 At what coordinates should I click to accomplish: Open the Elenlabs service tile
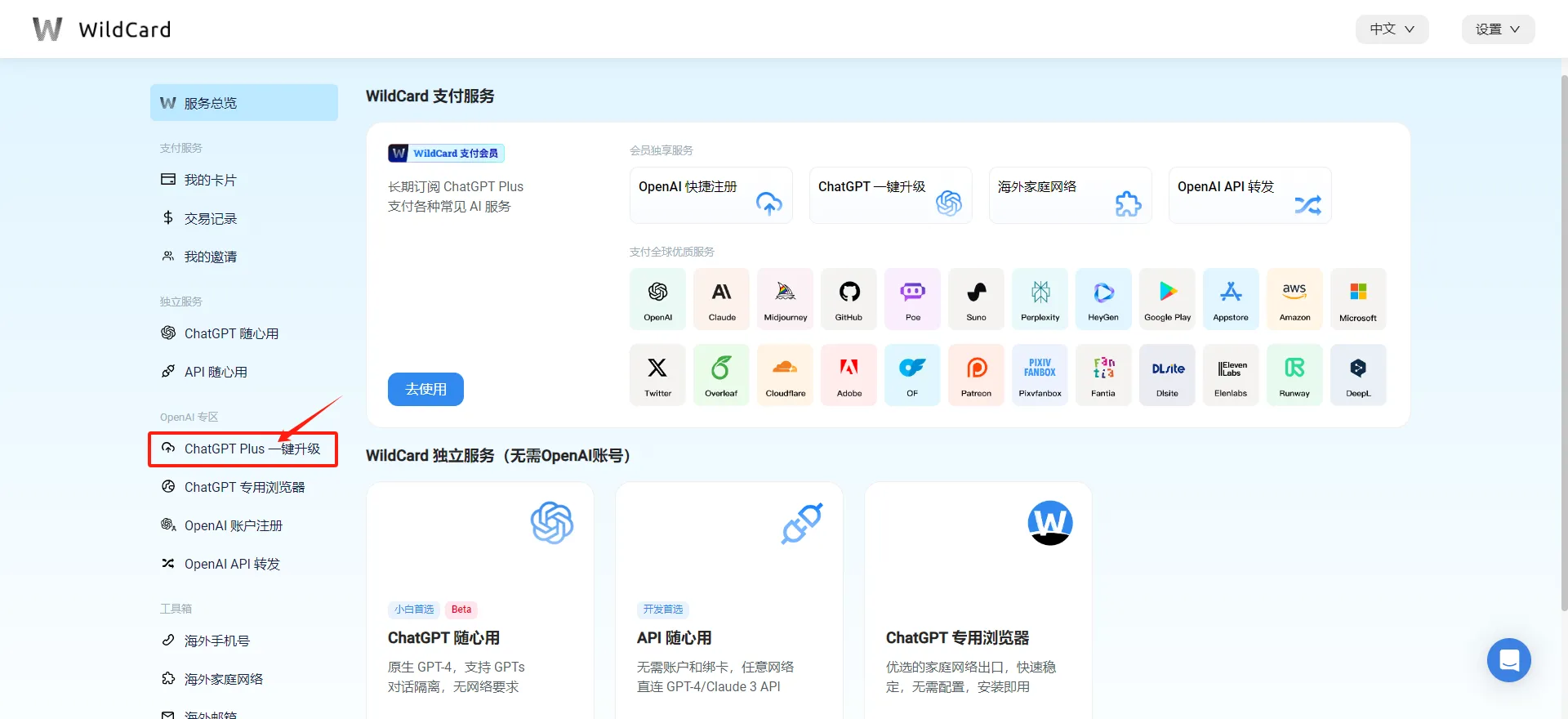pos(1231,375)
